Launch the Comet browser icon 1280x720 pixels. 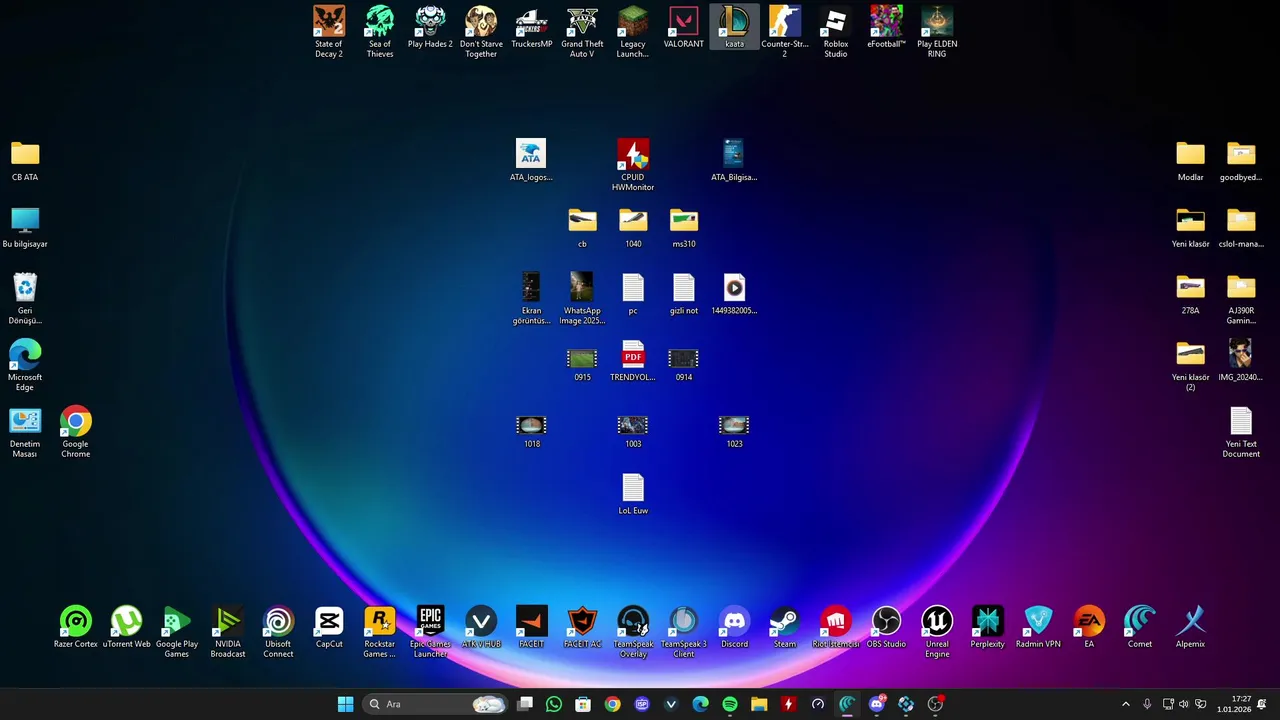pos(1140,628)
